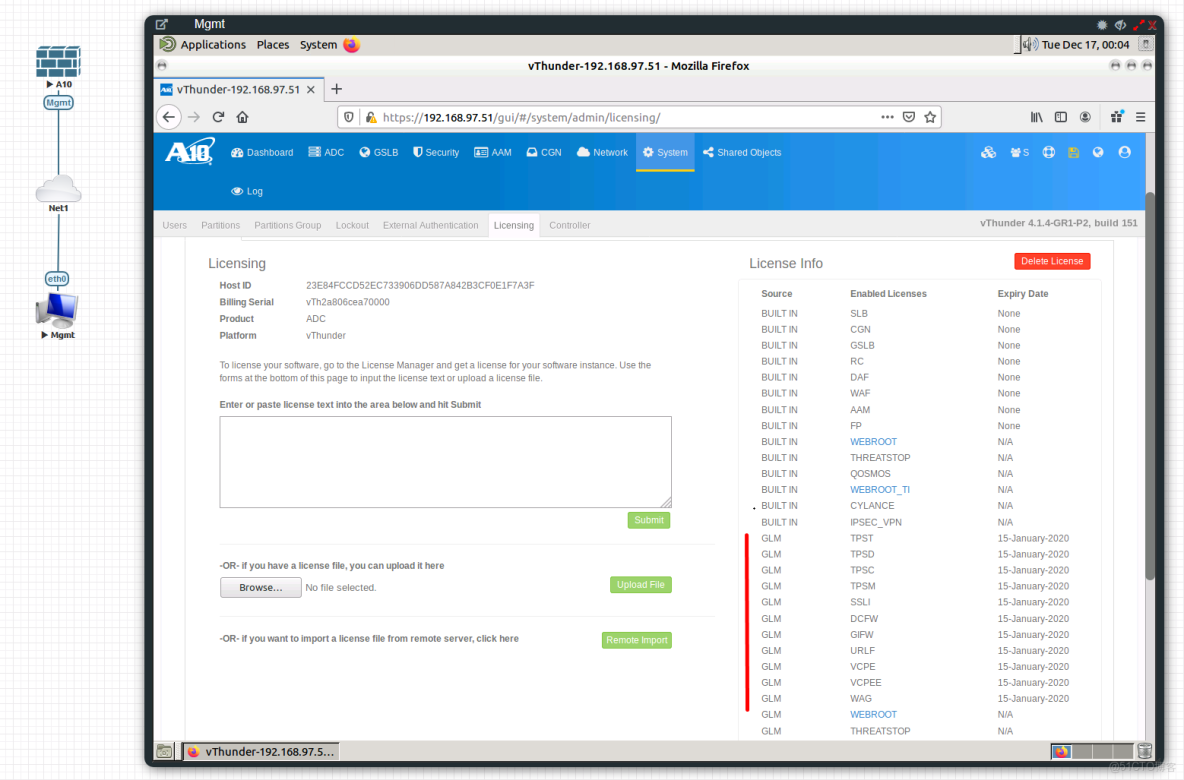Screen dimensions: 1184x780
Task: Open the System menu in desktop top panel
Action: [x=318, y=45]
